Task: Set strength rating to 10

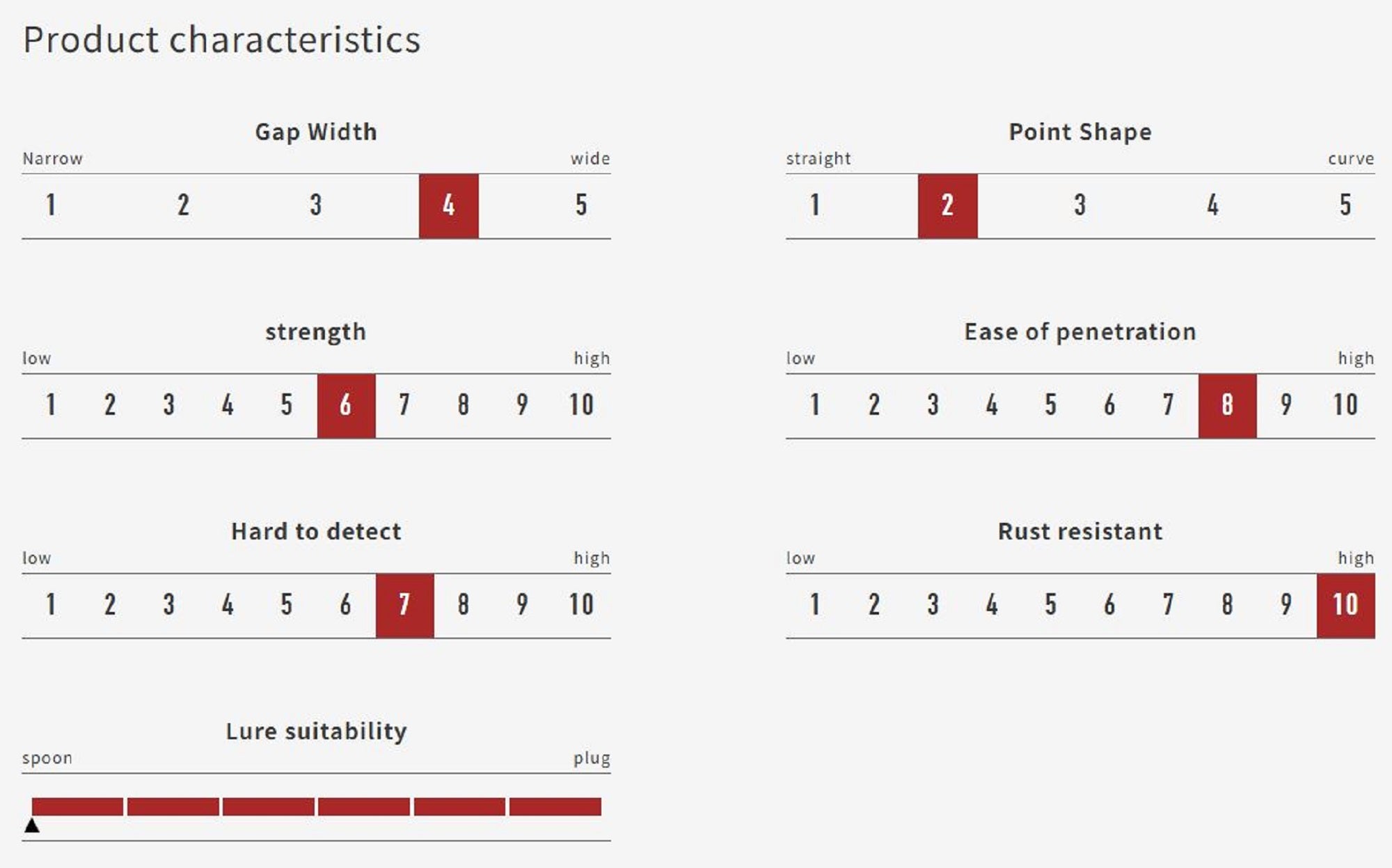Action: [x=581, y=405]
